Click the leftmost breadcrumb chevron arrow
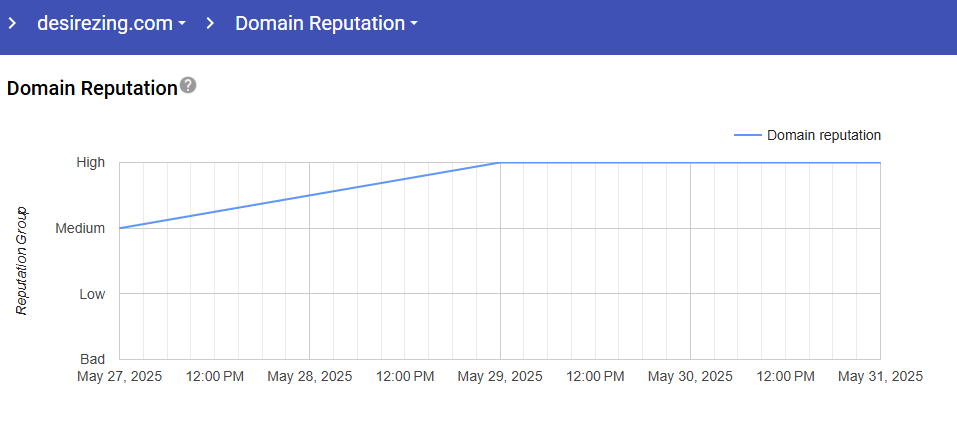Viewport: 957px width, 431px height. (12, 24)
